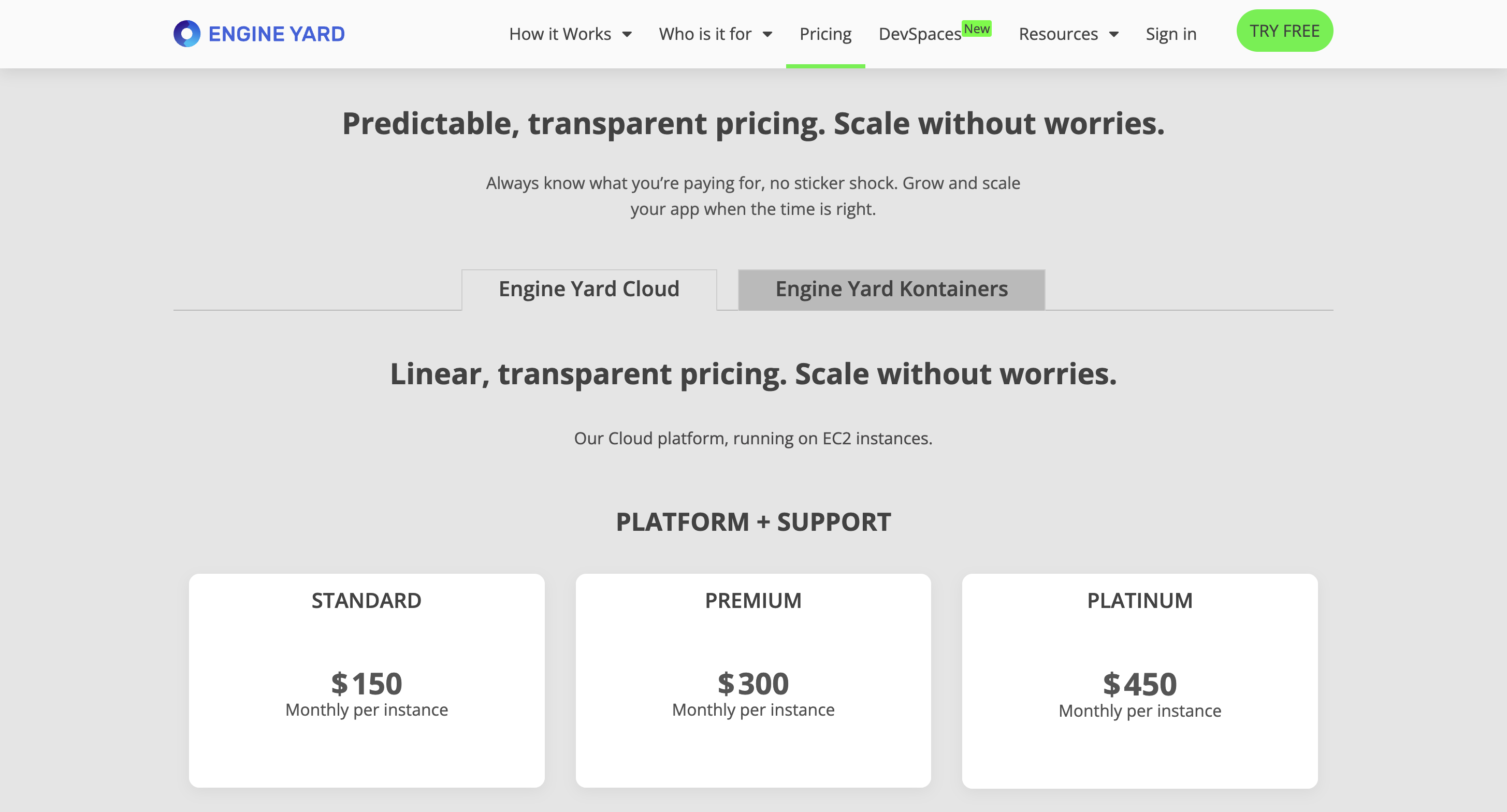1507x812 pixels.
Task: Select the Engine Yard Kontainers tab
Action: pyautogui.click(x=892, y=289)
